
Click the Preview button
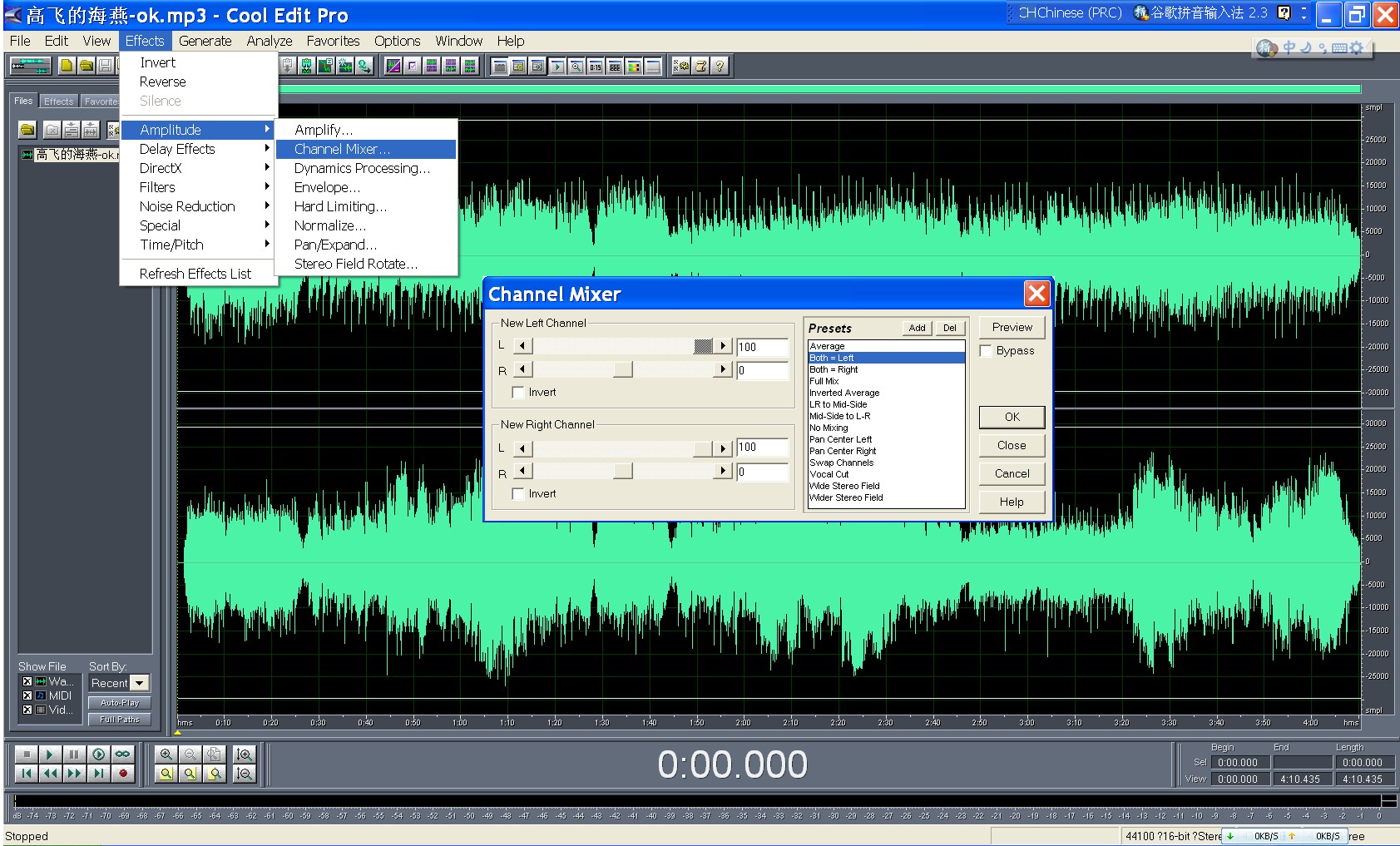pyautogui.click(x=1012, y=328)
